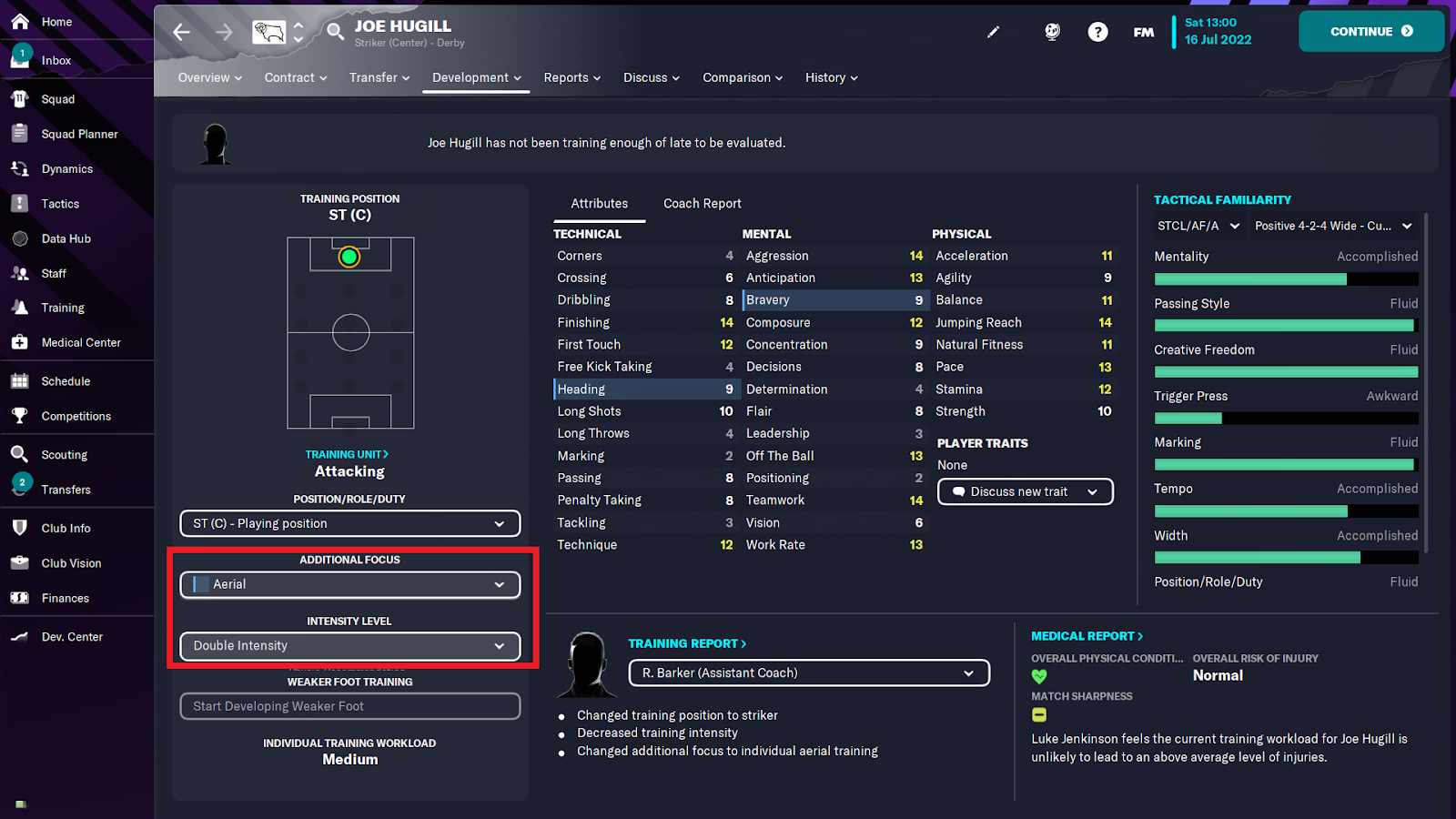Click the Data Hub icon

[20, 238]
